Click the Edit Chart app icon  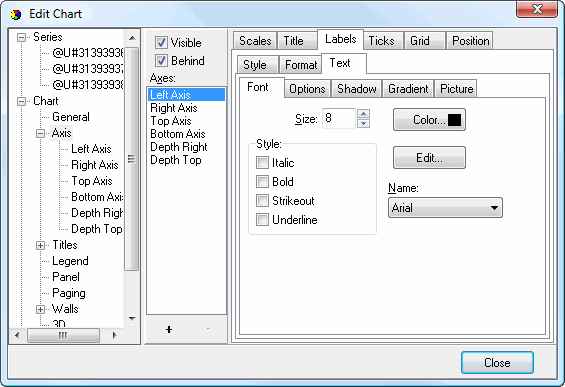[x=16, y=15]
